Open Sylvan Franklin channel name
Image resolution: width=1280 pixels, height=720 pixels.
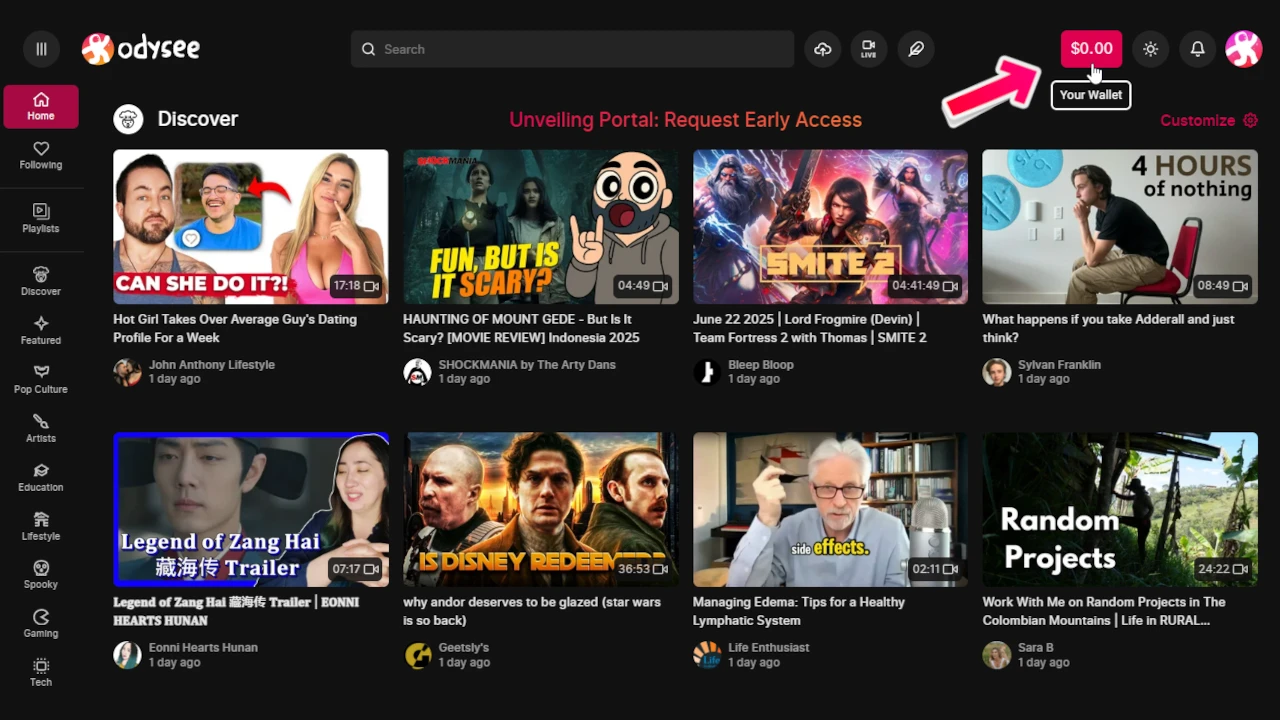[1059, 365]
